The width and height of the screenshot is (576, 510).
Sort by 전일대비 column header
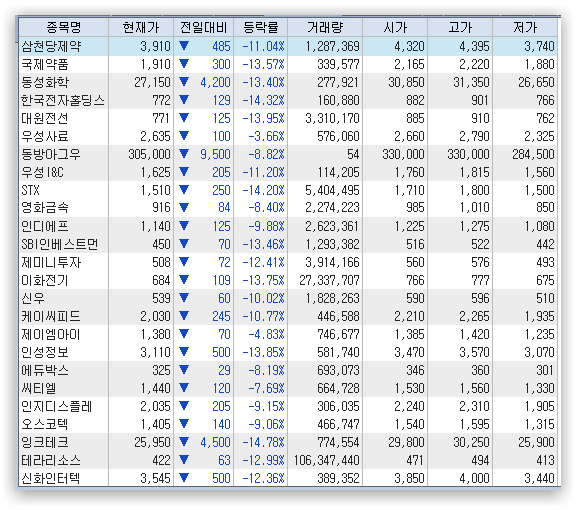pyautogui.click(x=204, y=28)
